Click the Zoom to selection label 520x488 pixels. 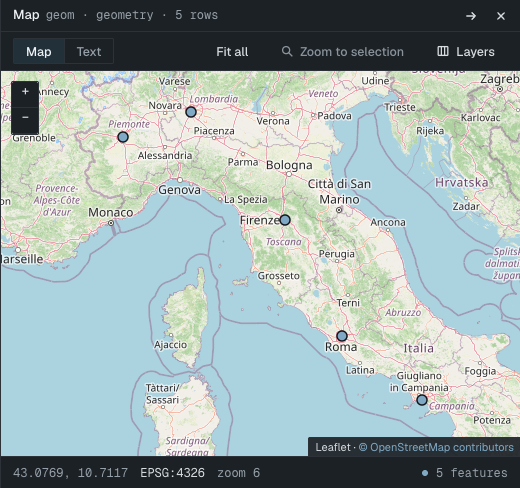[x=352, y=52]
